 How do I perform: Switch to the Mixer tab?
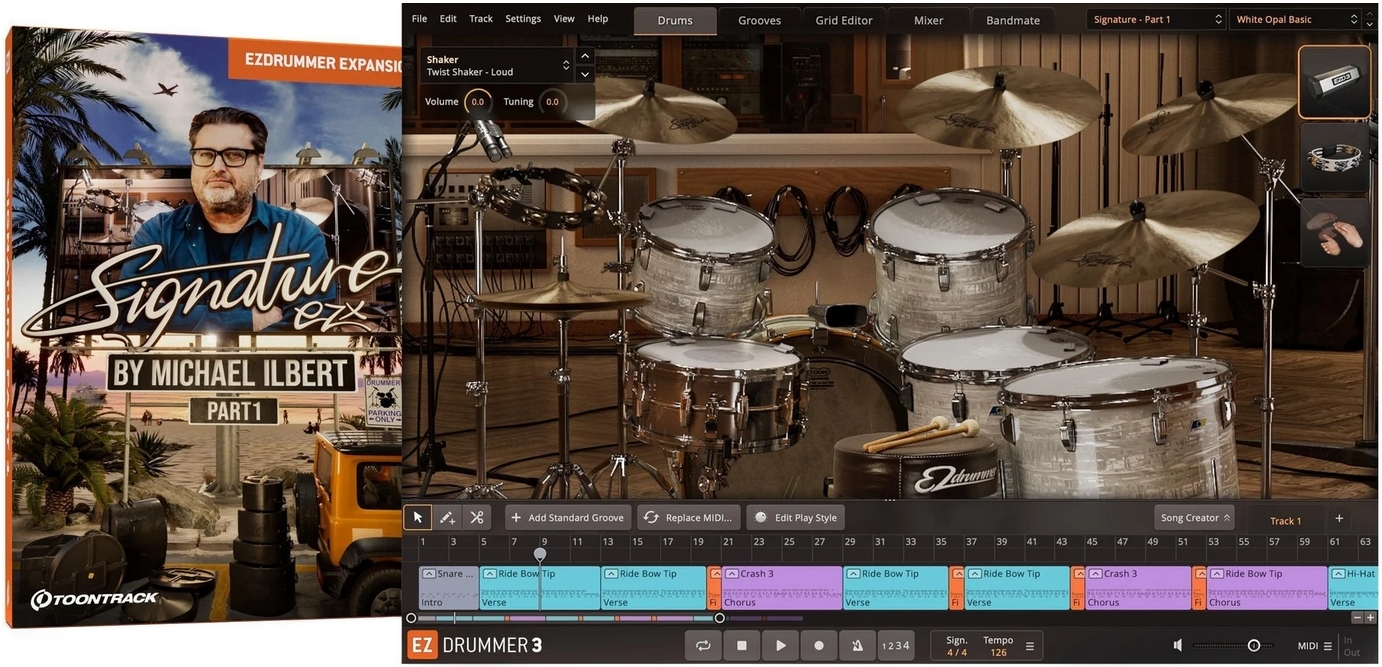(x=928, y=20)
